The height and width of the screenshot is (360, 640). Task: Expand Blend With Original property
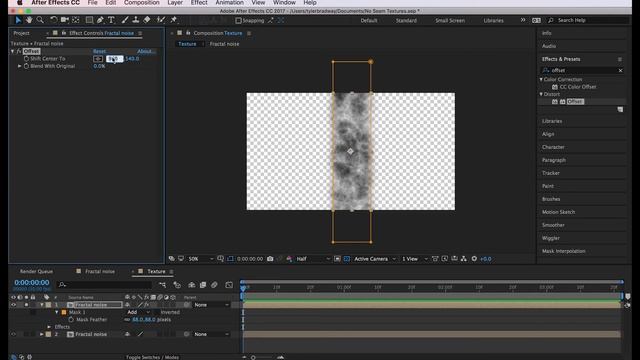point(19,66)
